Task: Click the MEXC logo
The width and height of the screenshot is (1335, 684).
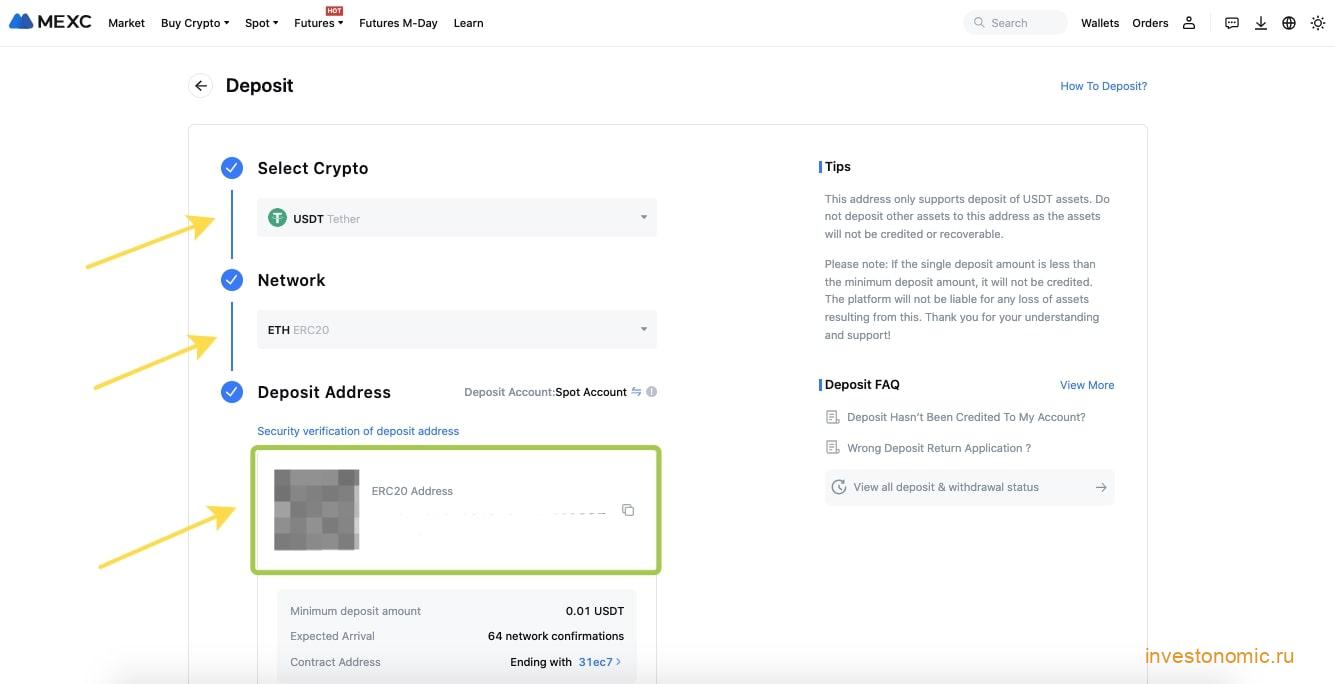Action: (50, 22)
